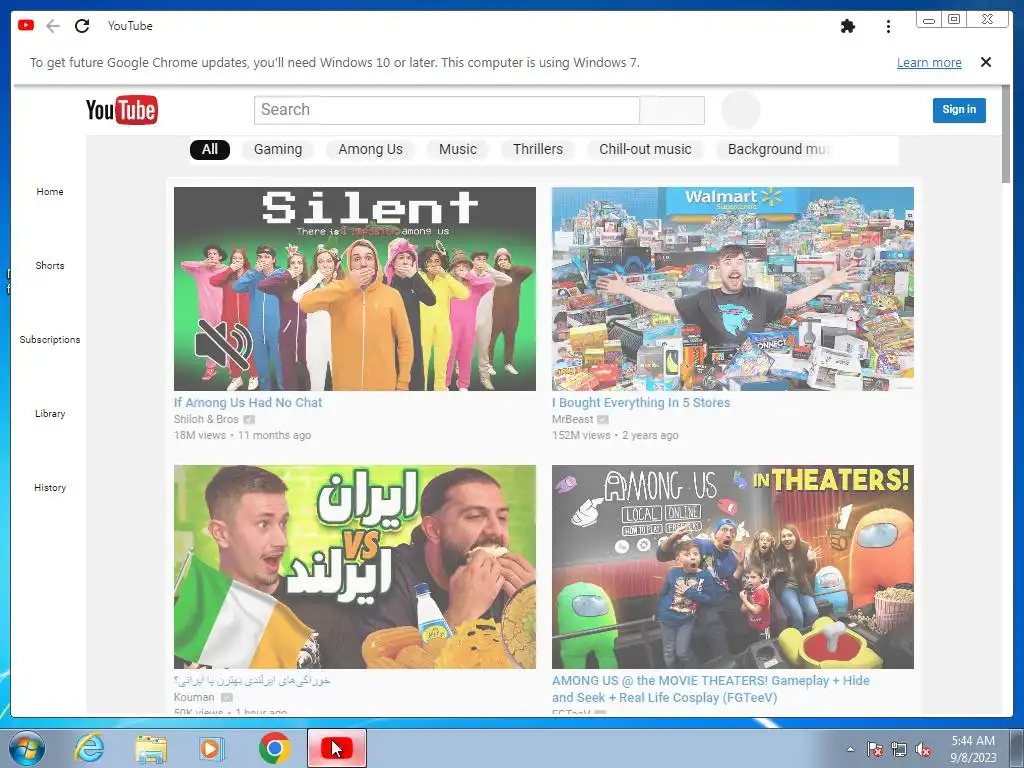This screenshot has width=1024, height=768.
Task: Click the page vertical scrollbar thumb
Action: coord(1006,134)
